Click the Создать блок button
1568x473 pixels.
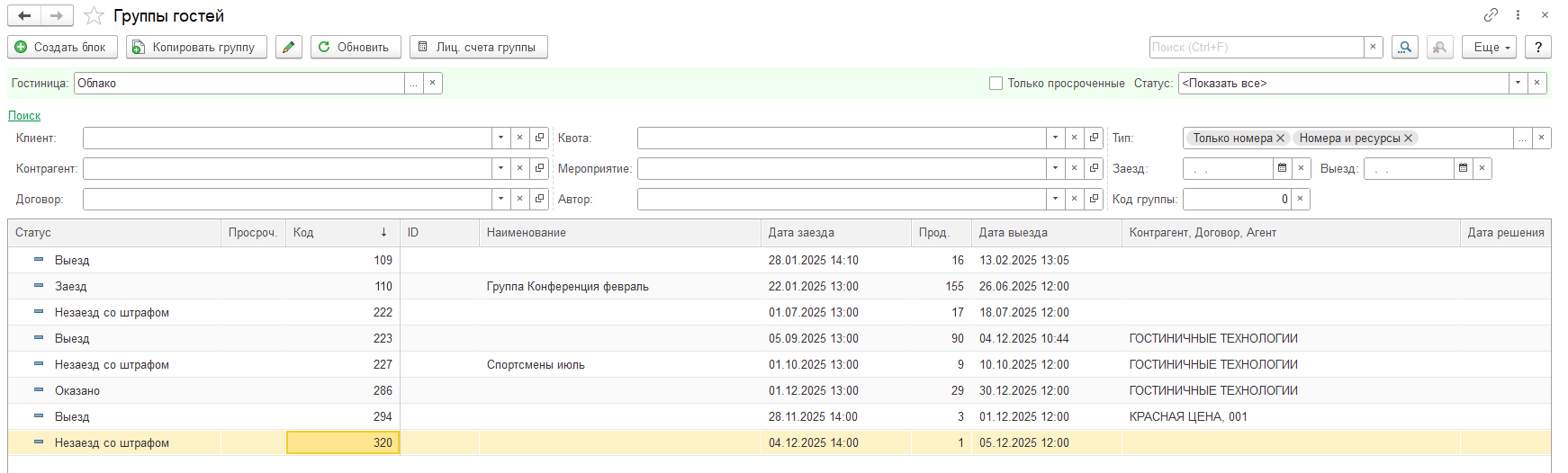[62, 47]
